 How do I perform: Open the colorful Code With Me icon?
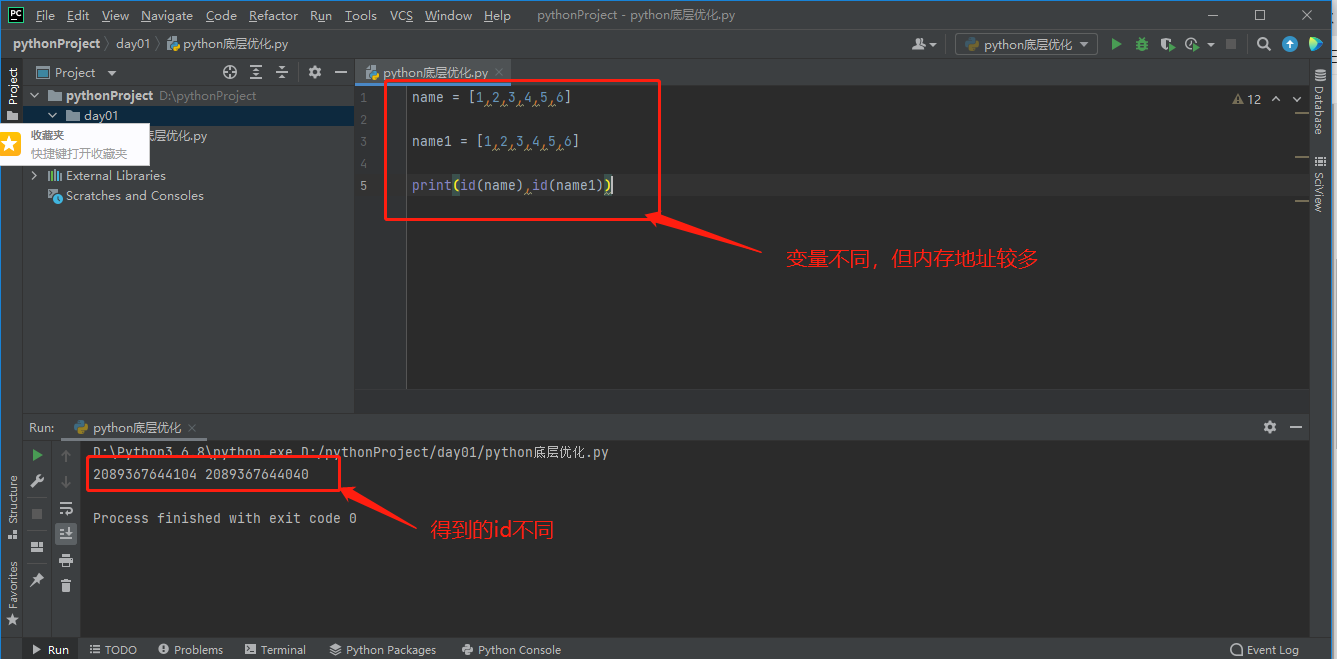pos(1316,44)
